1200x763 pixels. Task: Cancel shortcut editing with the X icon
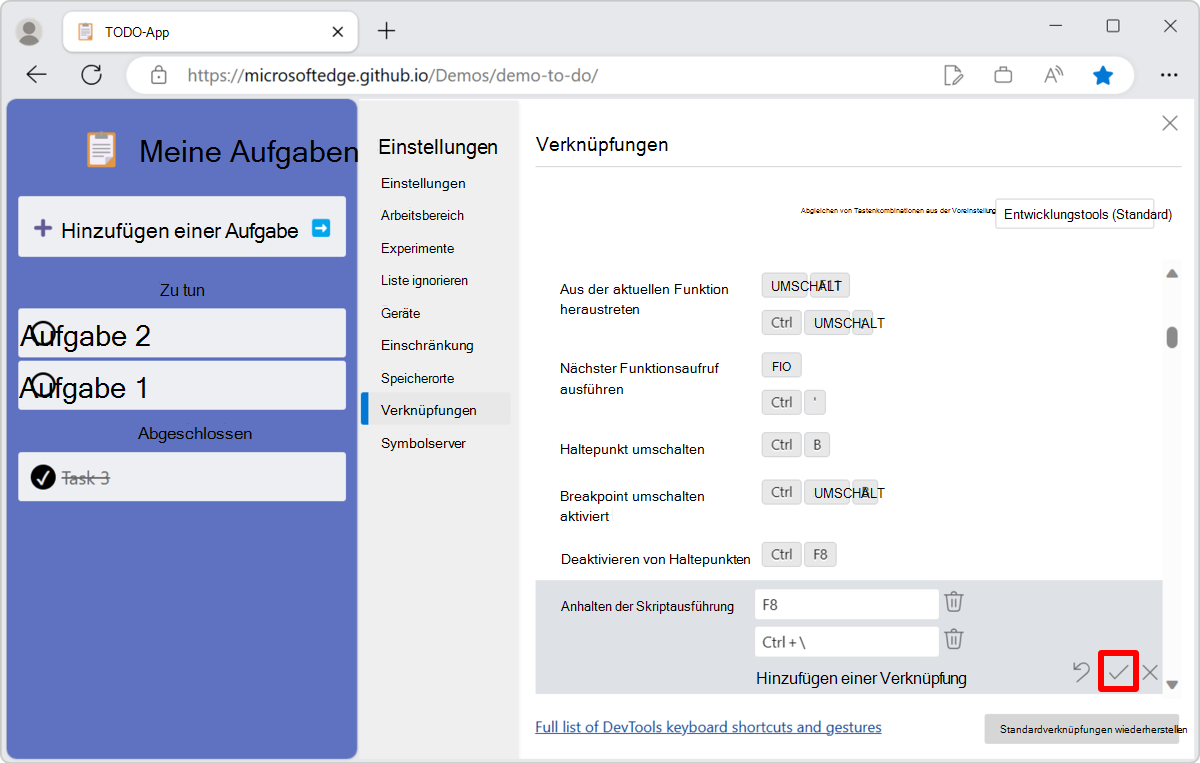(x=1150, y=672)
